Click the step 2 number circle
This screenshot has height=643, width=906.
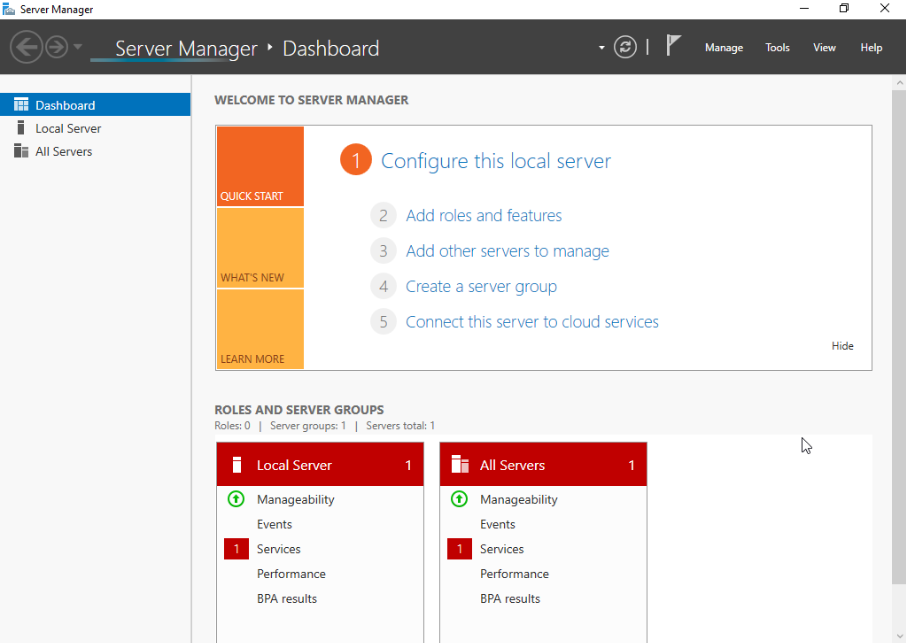pos(383,215)
